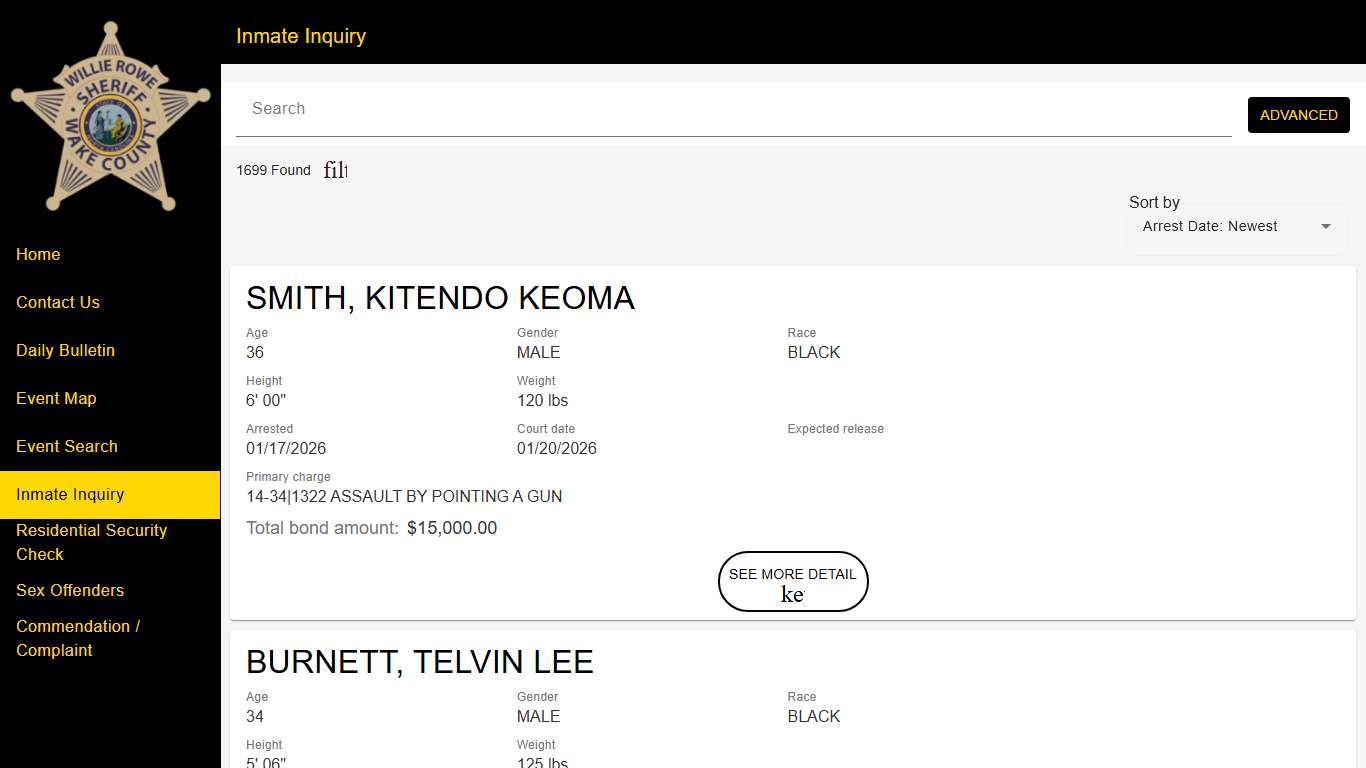This screenshot has height=768, width=1366.
Task: Select the highlighted Inmate Inquiry sidebar item
Action: point(70,495)
